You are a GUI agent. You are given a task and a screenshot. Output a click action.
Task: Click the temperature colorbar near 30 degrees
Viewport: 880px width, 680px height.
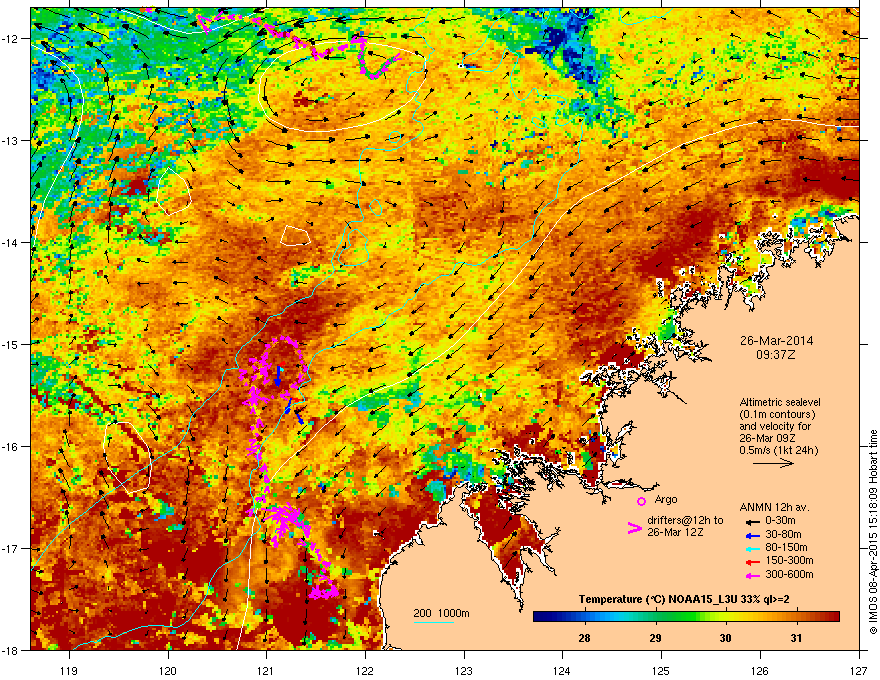click(x=726, y=617)
